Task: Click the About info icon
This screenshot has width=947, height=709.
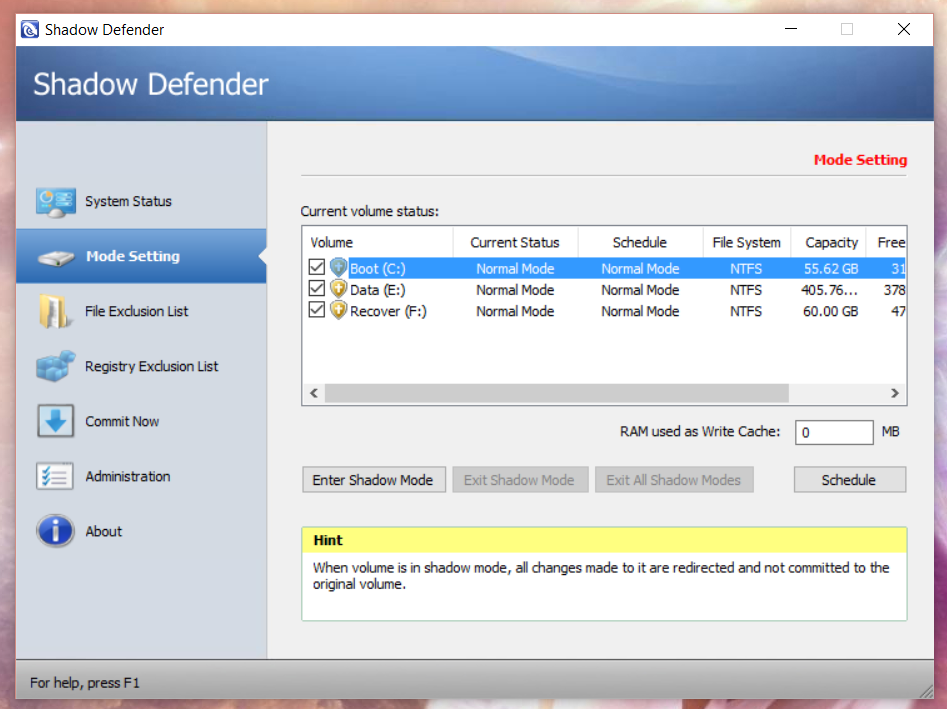Action: (55, 531)
